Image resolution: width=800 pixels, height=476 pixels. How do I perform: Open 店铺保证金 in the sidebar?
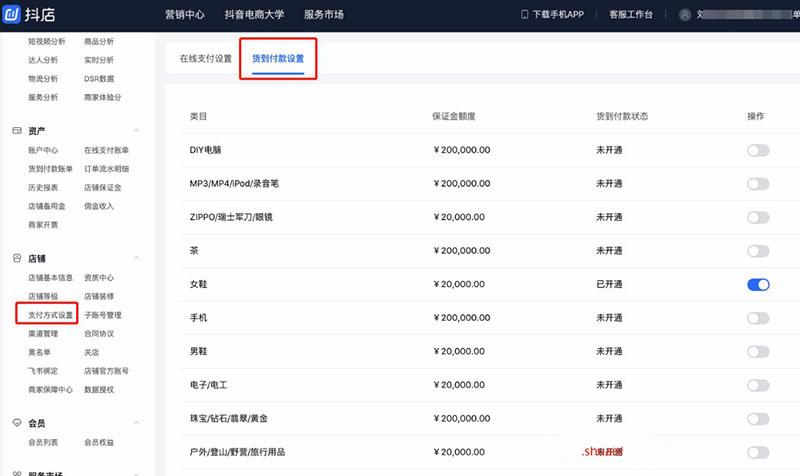[105, 187]
